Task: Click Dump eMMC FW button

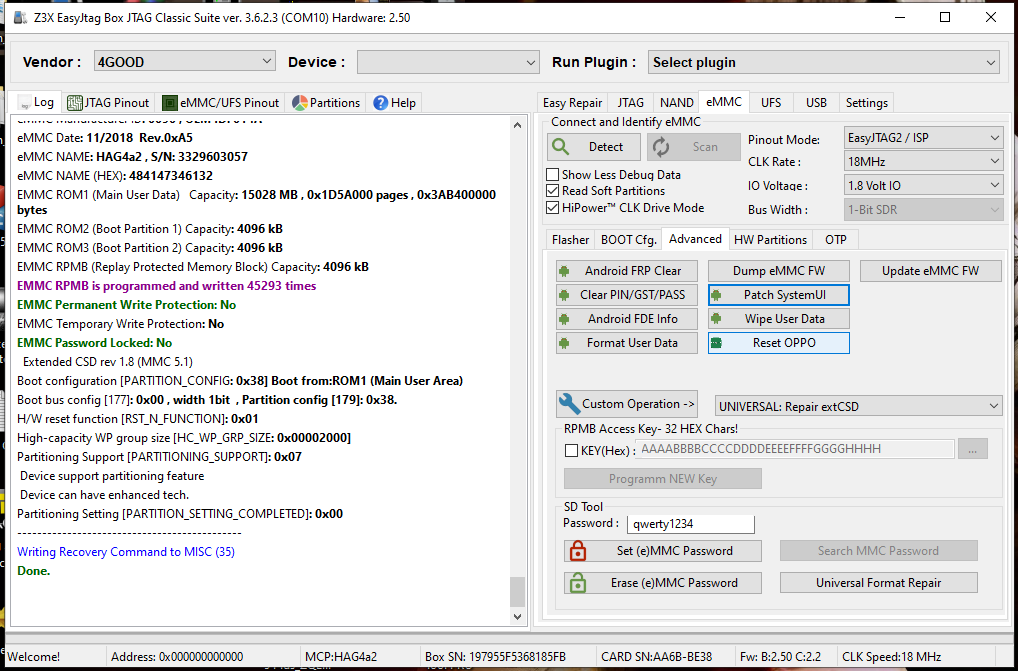Action: [778, 271]
